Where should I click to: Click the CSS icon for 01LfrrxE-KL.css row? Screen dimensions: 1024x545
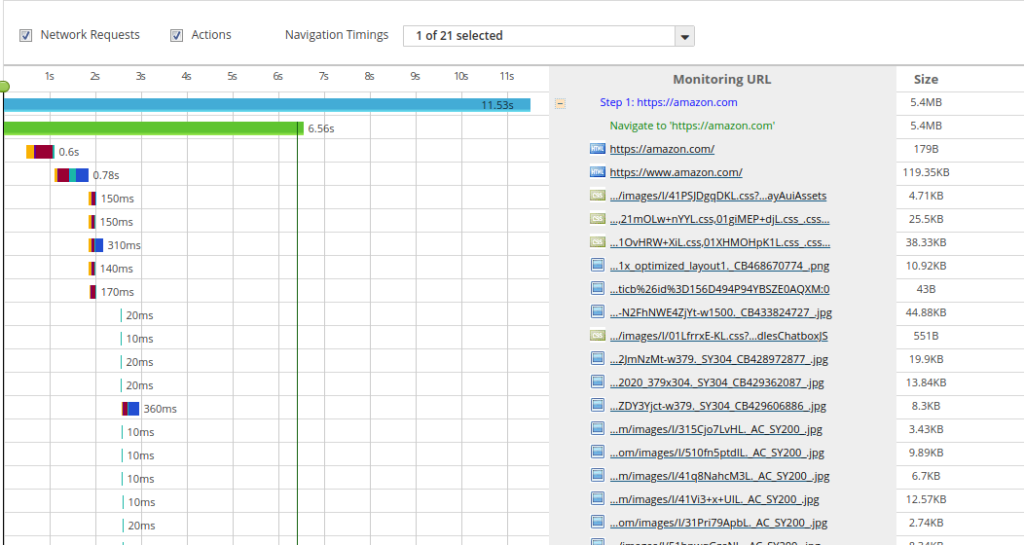click(x=598, y=335)
